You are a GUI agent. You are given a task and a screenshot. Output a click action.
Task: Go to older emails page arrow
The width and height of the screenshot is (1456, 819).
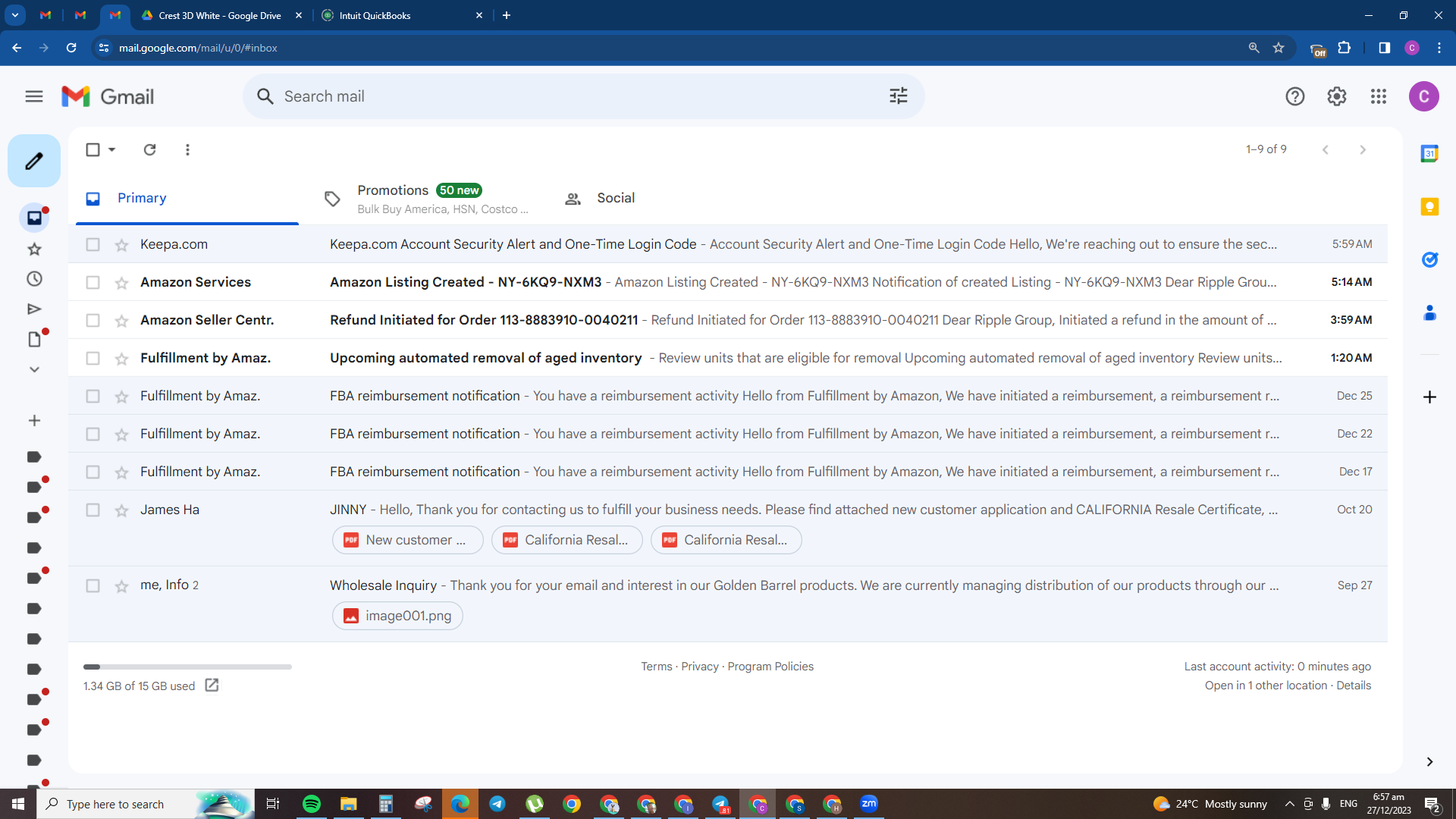[x=1363, y=149]
